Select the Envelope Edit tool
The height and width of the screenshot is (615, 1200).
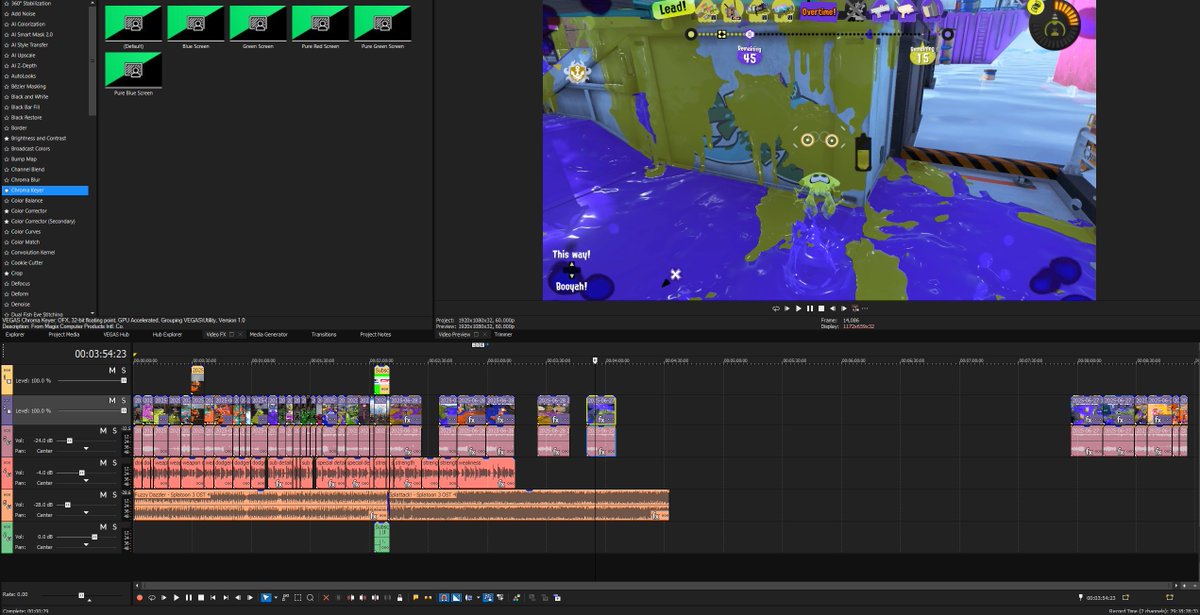(x=286, y=598)
